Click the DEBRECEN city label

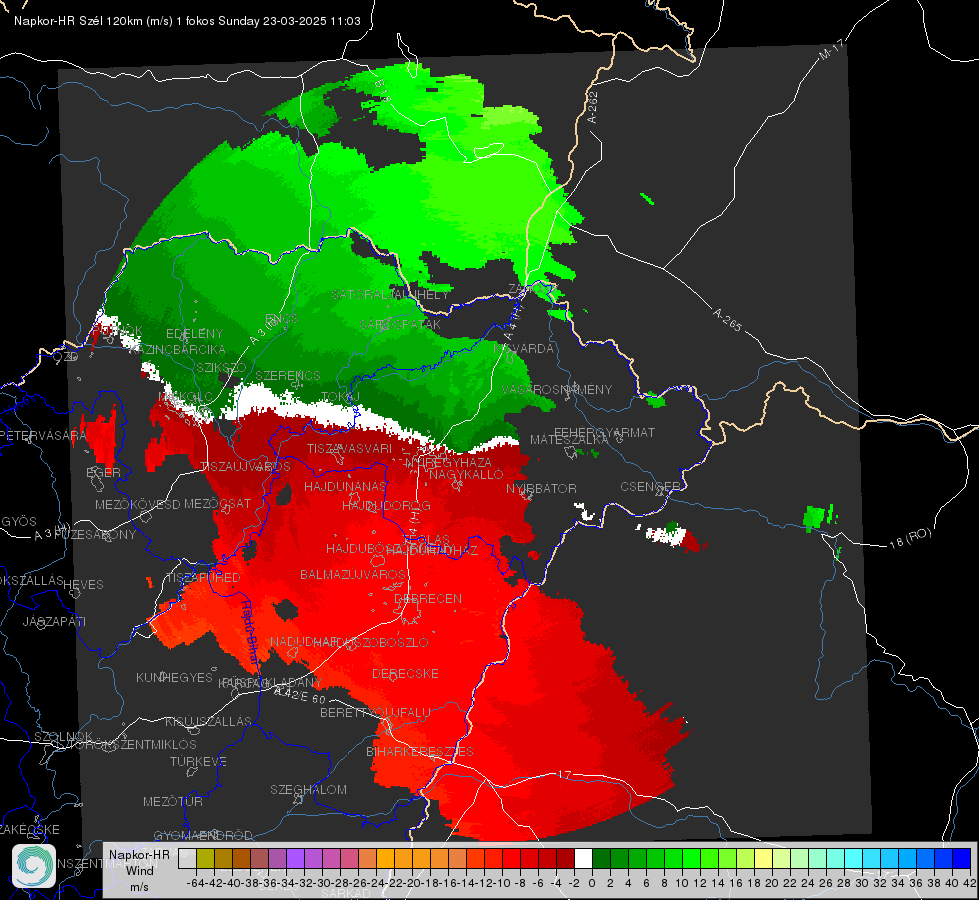tap(428, 598)
